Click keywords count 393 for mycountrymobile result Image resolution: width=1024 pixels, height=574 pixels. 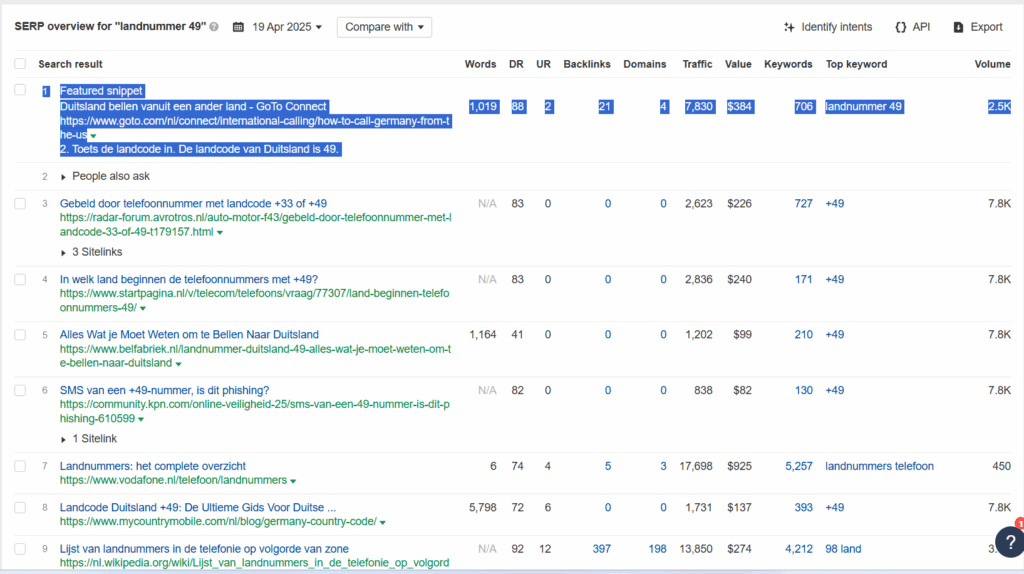coord(803,507)
